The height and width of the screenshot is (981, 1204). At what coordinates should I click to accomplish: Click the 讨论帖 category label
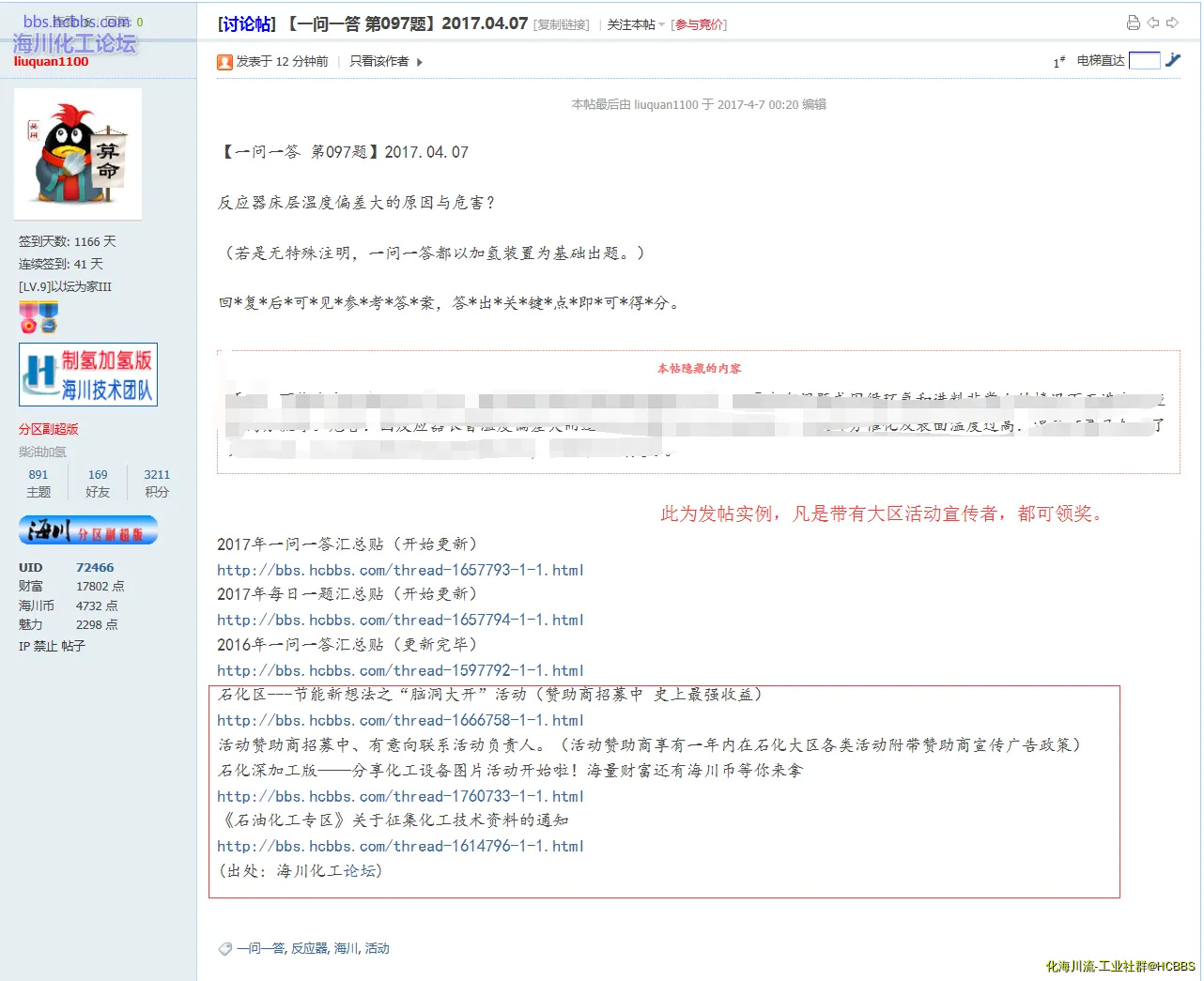click(247, 23)
